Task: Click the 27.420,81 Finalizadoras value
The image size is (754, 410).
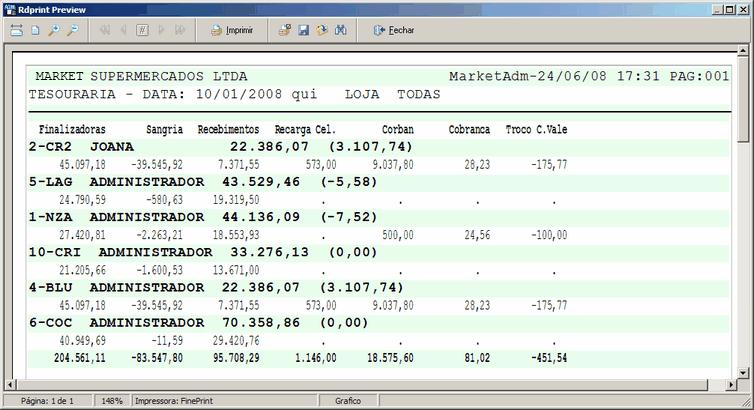Action: tap(82, 235)
